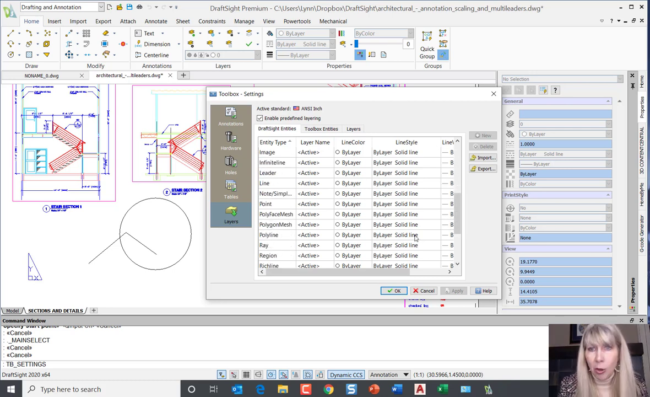The height and width of the screenshot is (397, 650).
Task: Open the Annotations settings category
Action: point(231,116)
